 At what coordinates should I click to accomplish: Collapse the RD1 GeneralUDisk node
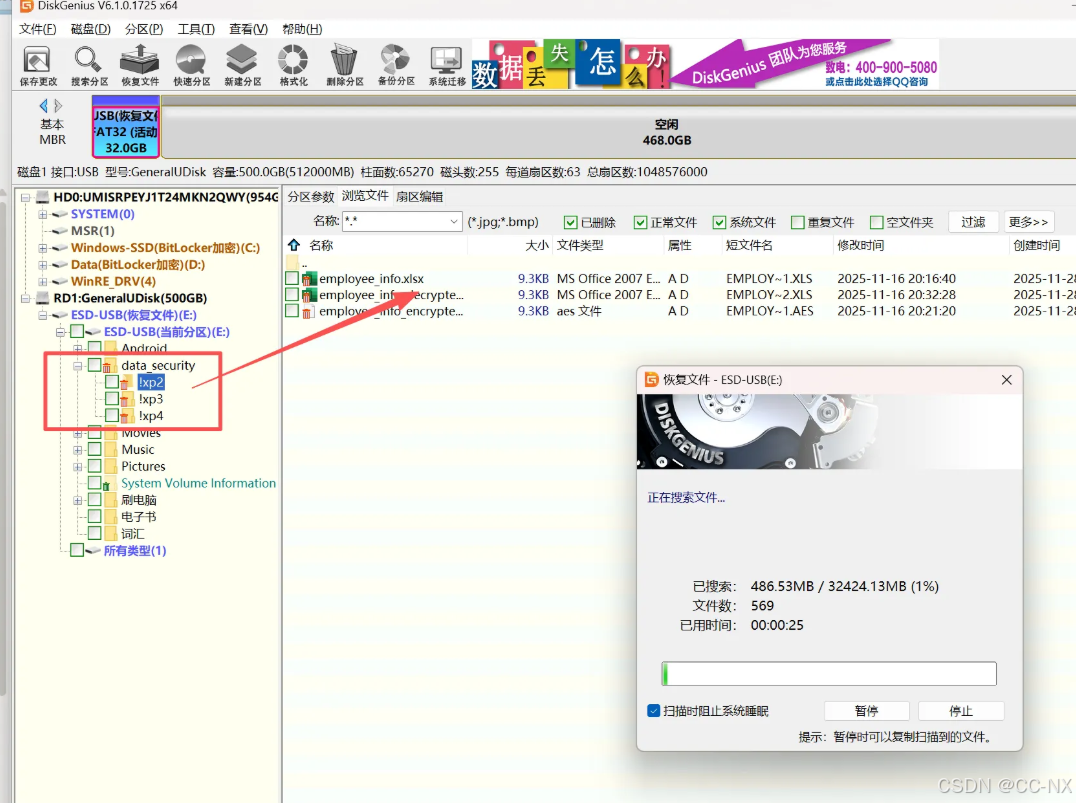point(25,299)
